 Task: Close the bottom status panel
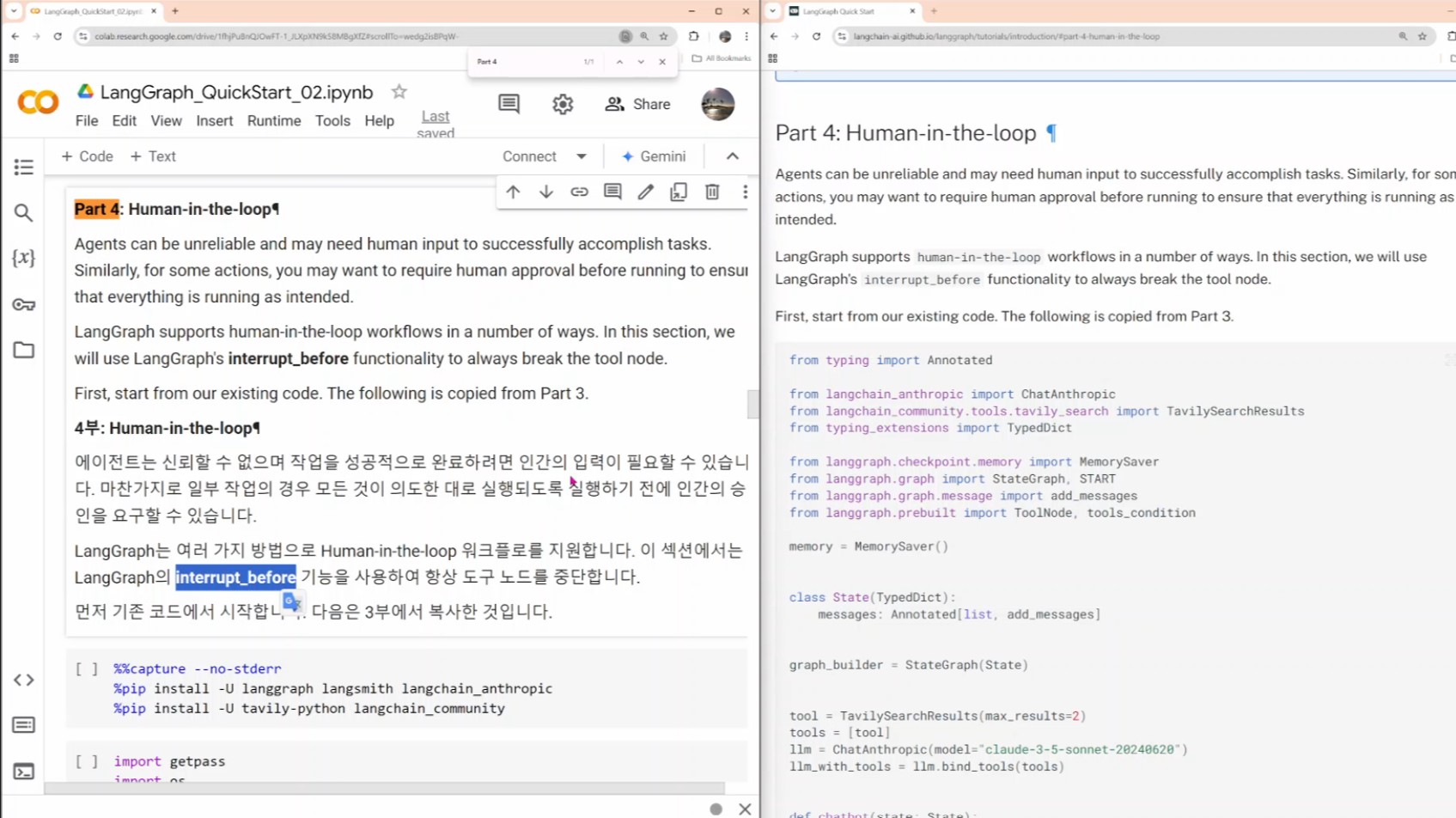click(745, 809)
